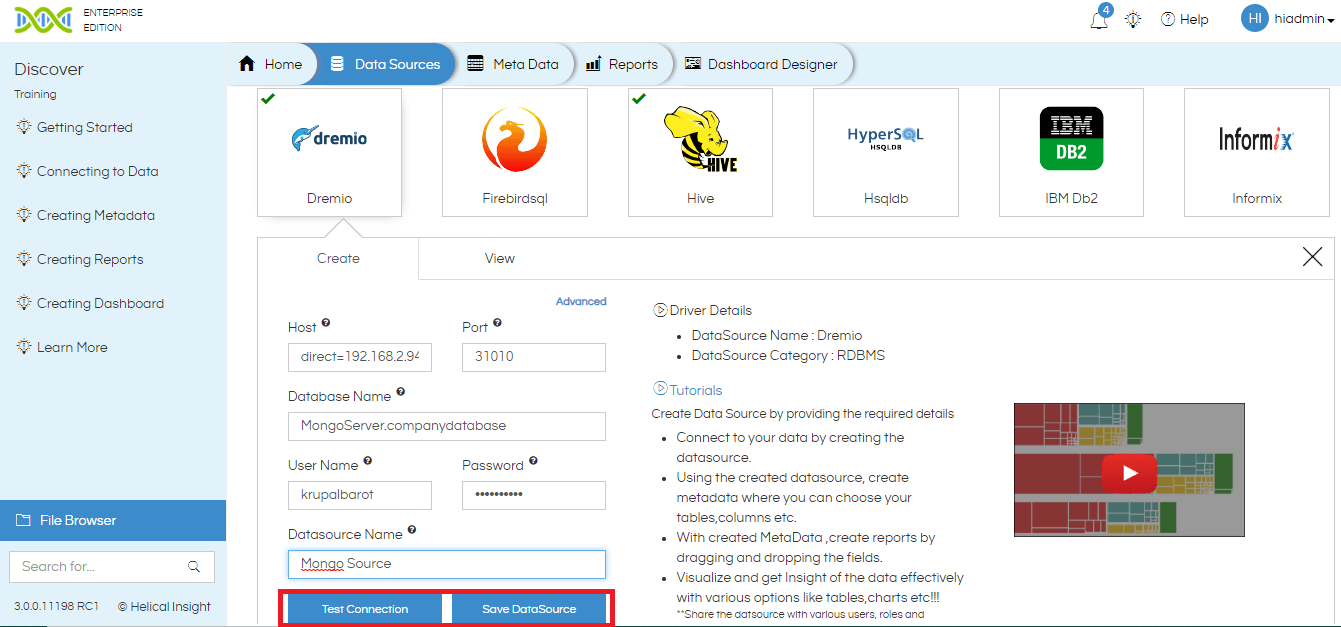Viewport: 1341px width, 627px height.
Task: Open Creating Reports in sidebar
Action: (90, 259)
